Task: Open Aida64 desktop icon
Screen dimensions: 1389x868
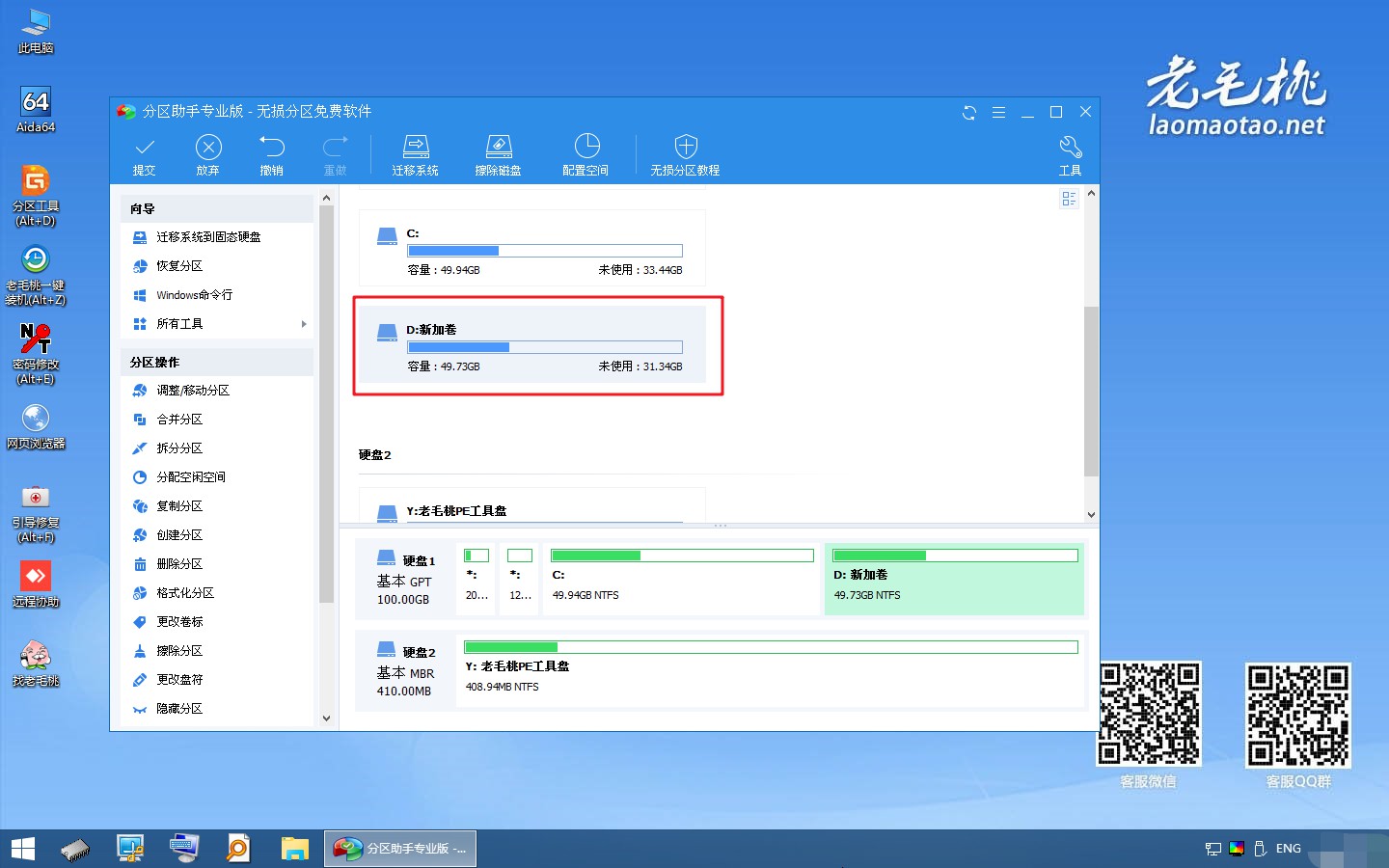Action: click(x=36, y=109)
